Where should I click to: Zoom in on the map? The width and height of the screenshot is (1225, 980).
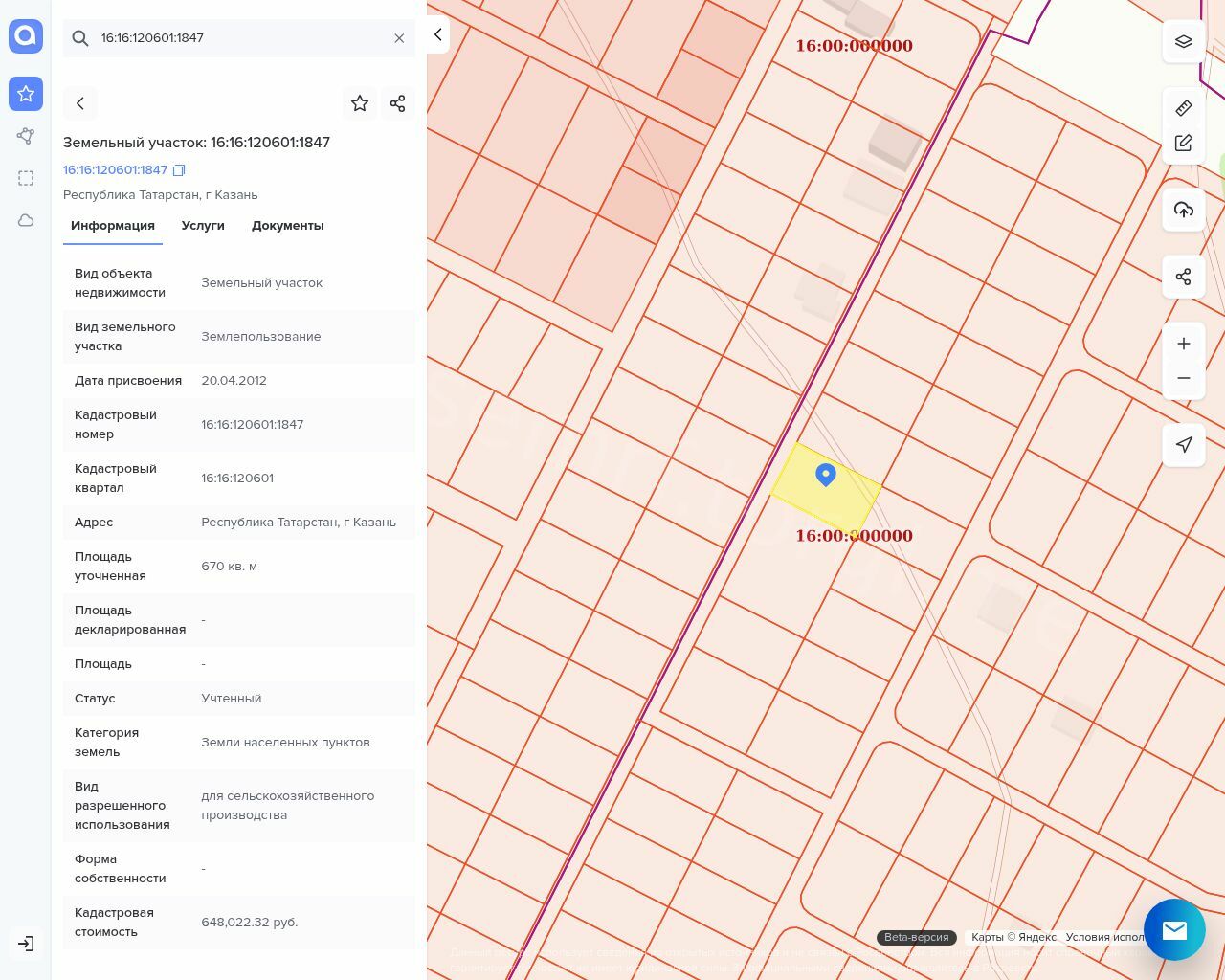1183,344
